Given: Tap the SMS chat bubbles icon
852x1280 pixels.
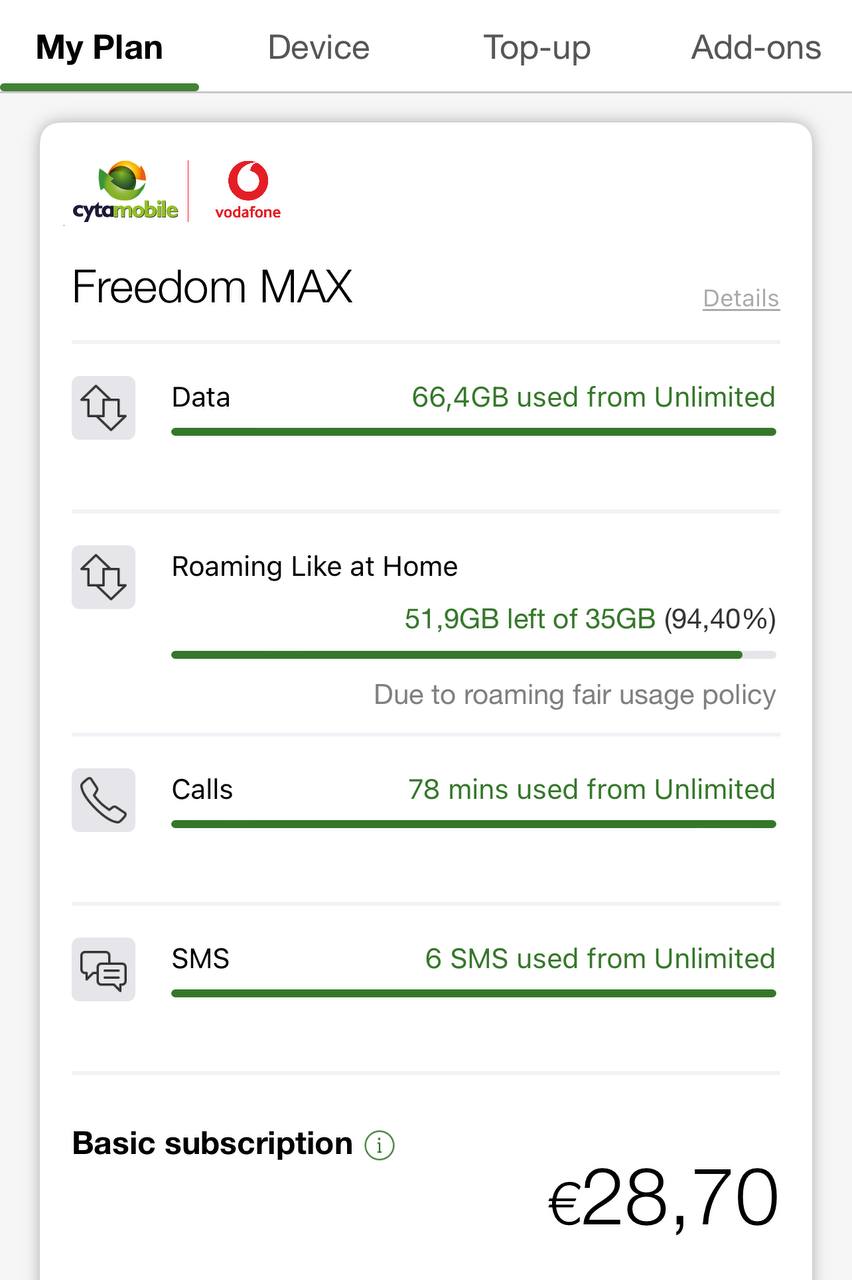Looking at the screenshot, I should tap(103, 969).
